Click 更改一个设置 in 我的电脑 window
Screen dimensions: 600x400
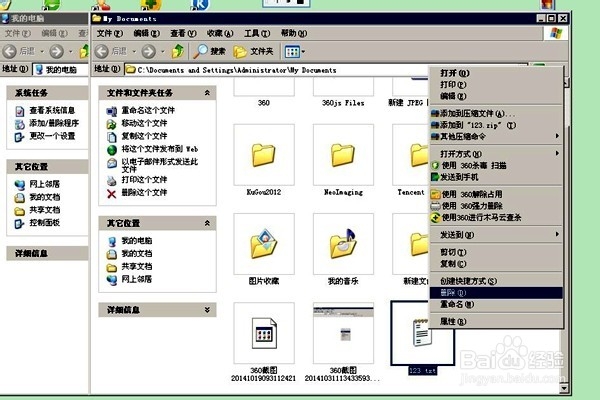point(52,136)
